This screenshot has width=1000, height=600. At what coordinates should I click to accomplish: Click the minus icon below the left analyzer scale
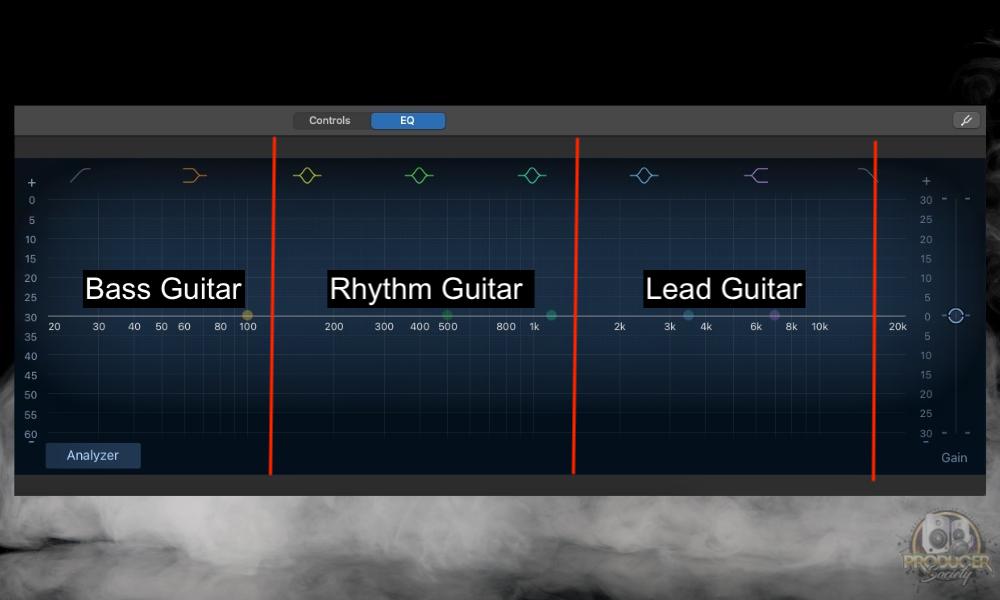click(x=31, y=442)
